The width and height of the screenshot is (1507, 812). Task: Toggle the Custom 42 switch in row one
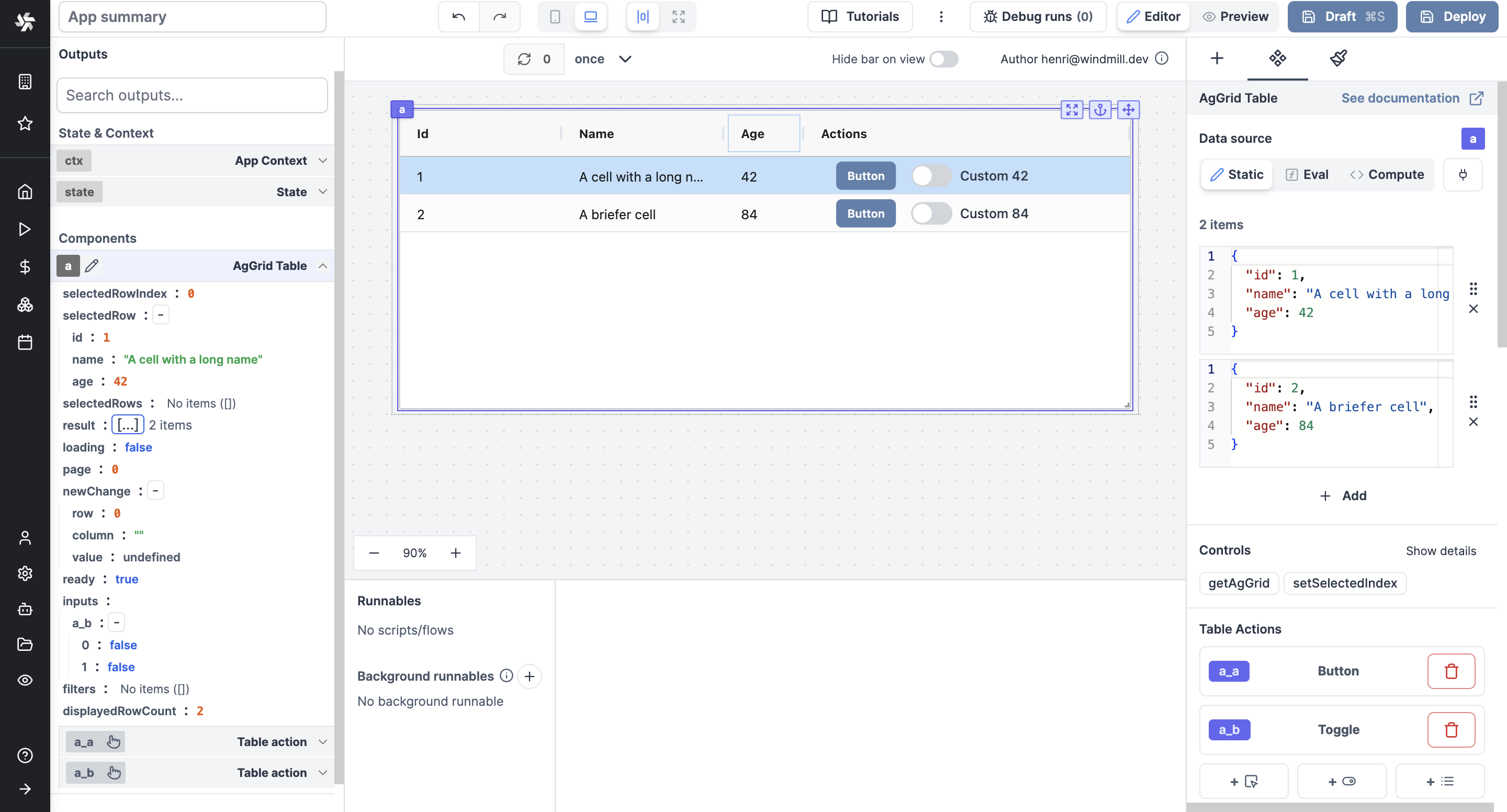(x=931, y=175)
